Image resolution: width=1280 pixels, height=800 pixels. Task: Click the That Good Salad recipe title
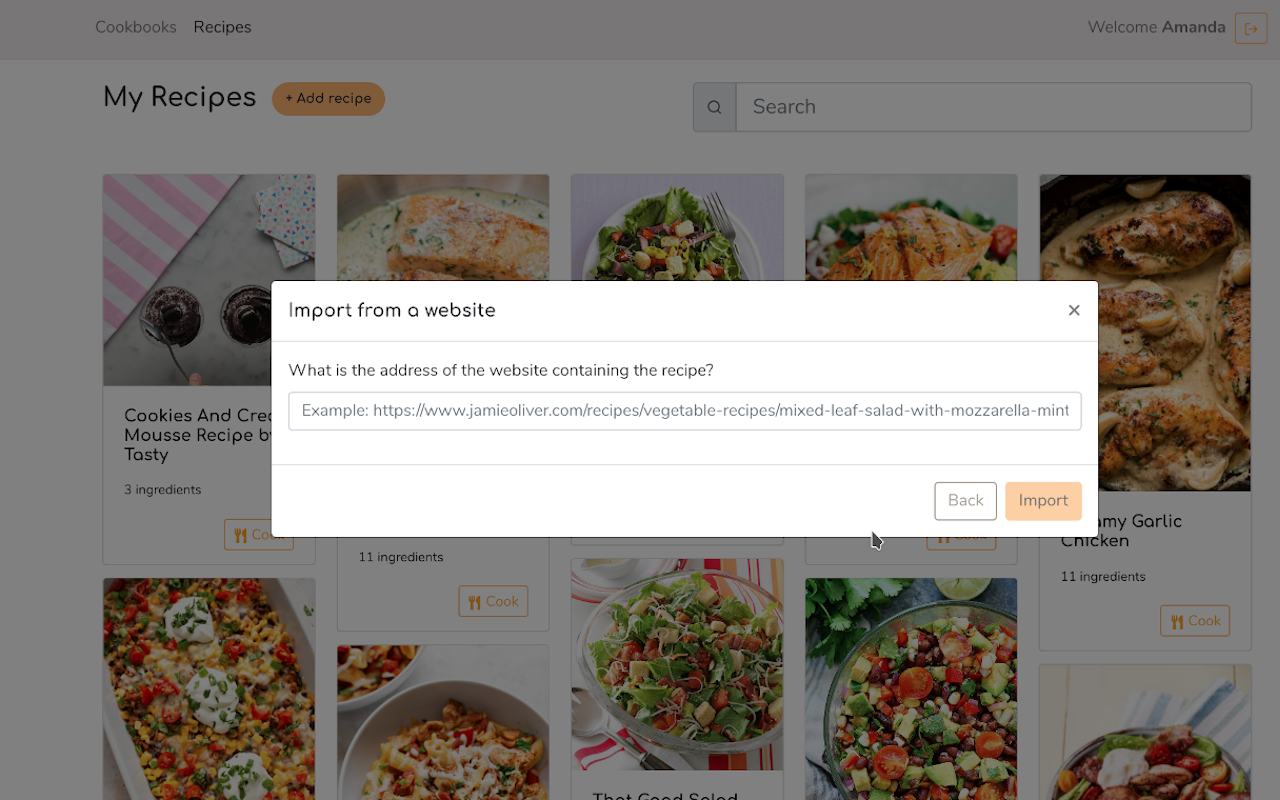pyautogui.click(x=666, y=793)
